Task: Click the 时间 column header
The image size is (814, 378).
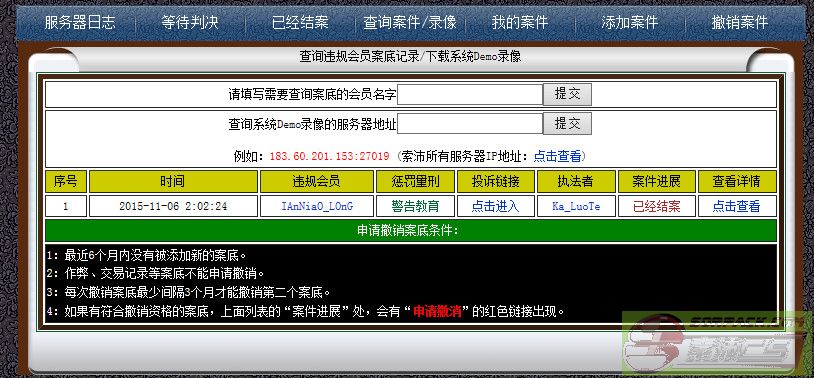Action: [x=173, y=181]
